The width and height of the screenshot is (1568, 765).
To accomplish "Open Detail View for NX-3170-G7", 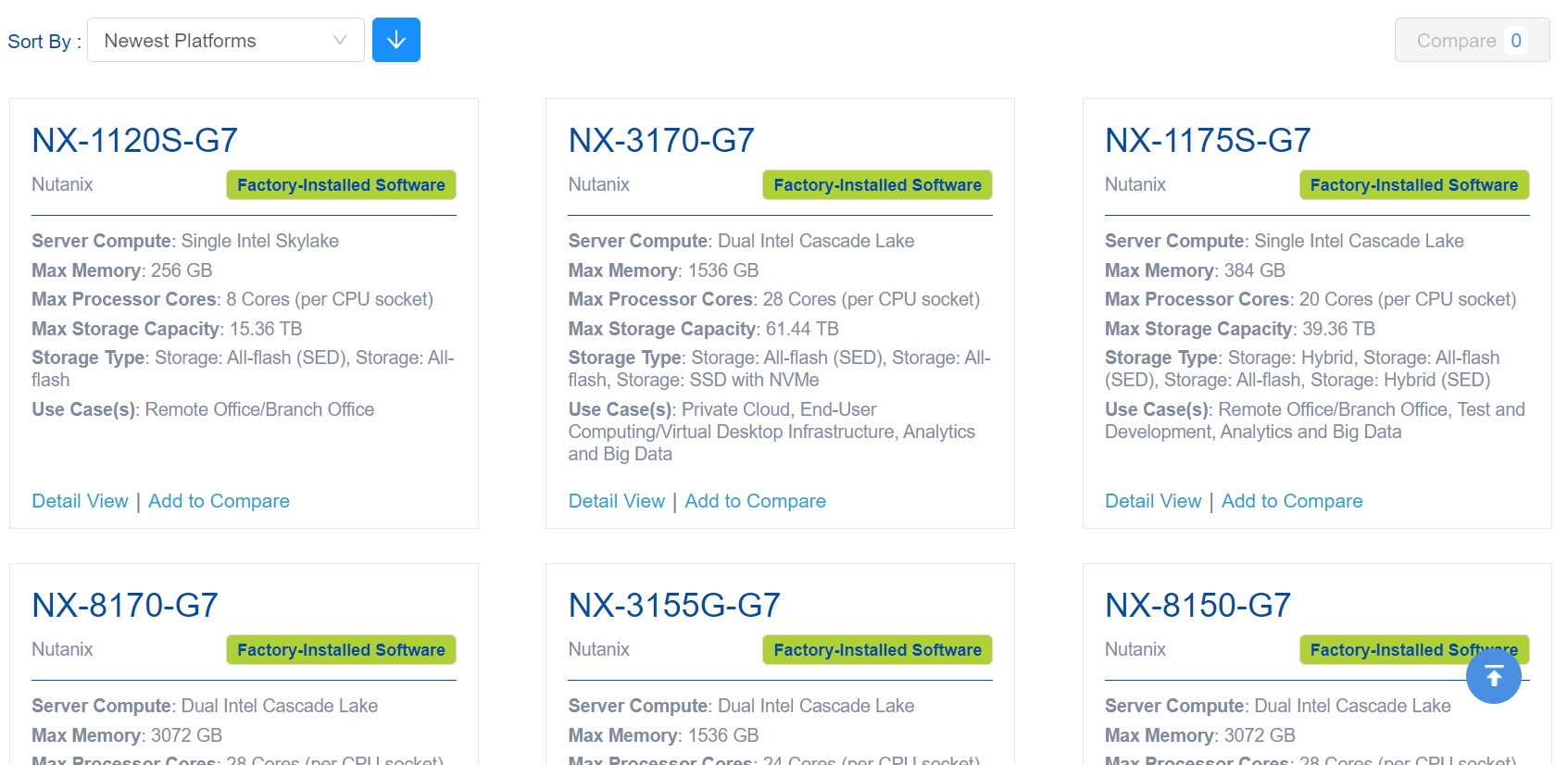I will (617, 501).
